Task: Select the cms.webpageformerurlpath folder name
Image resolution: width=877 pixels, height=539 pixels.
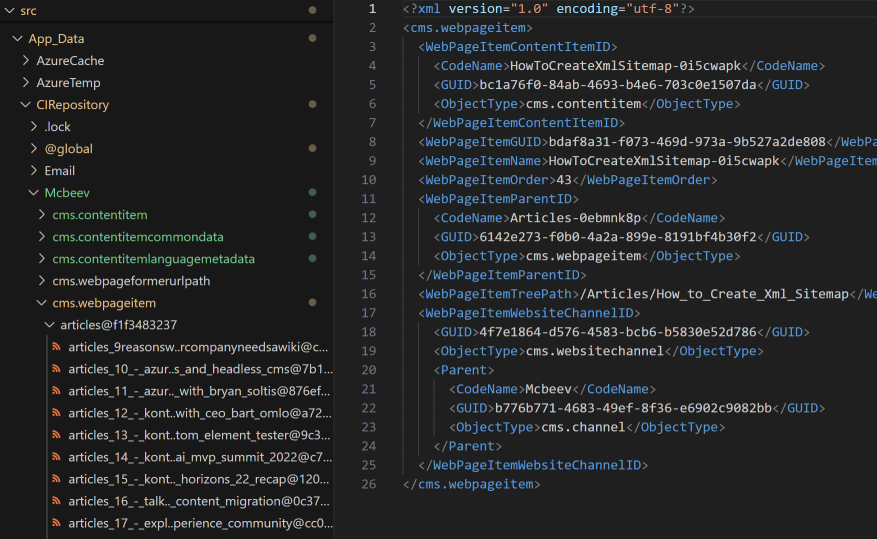Action: pos(131,281)
